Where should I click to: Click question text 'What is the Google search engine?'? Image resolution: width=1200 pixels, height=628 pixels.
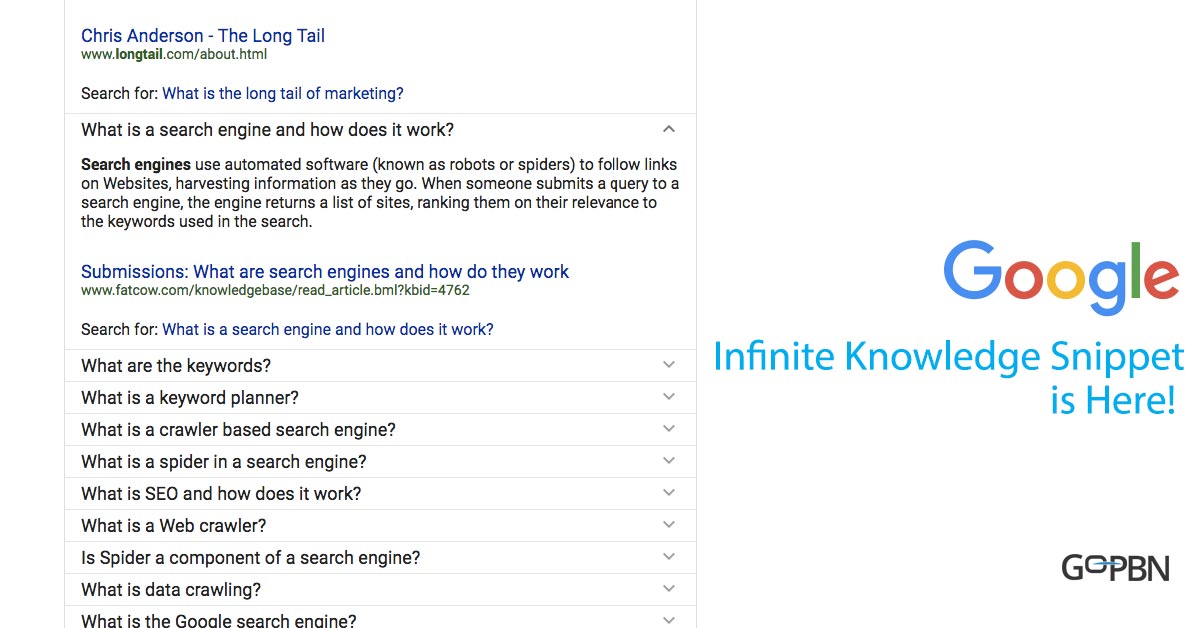219,620
